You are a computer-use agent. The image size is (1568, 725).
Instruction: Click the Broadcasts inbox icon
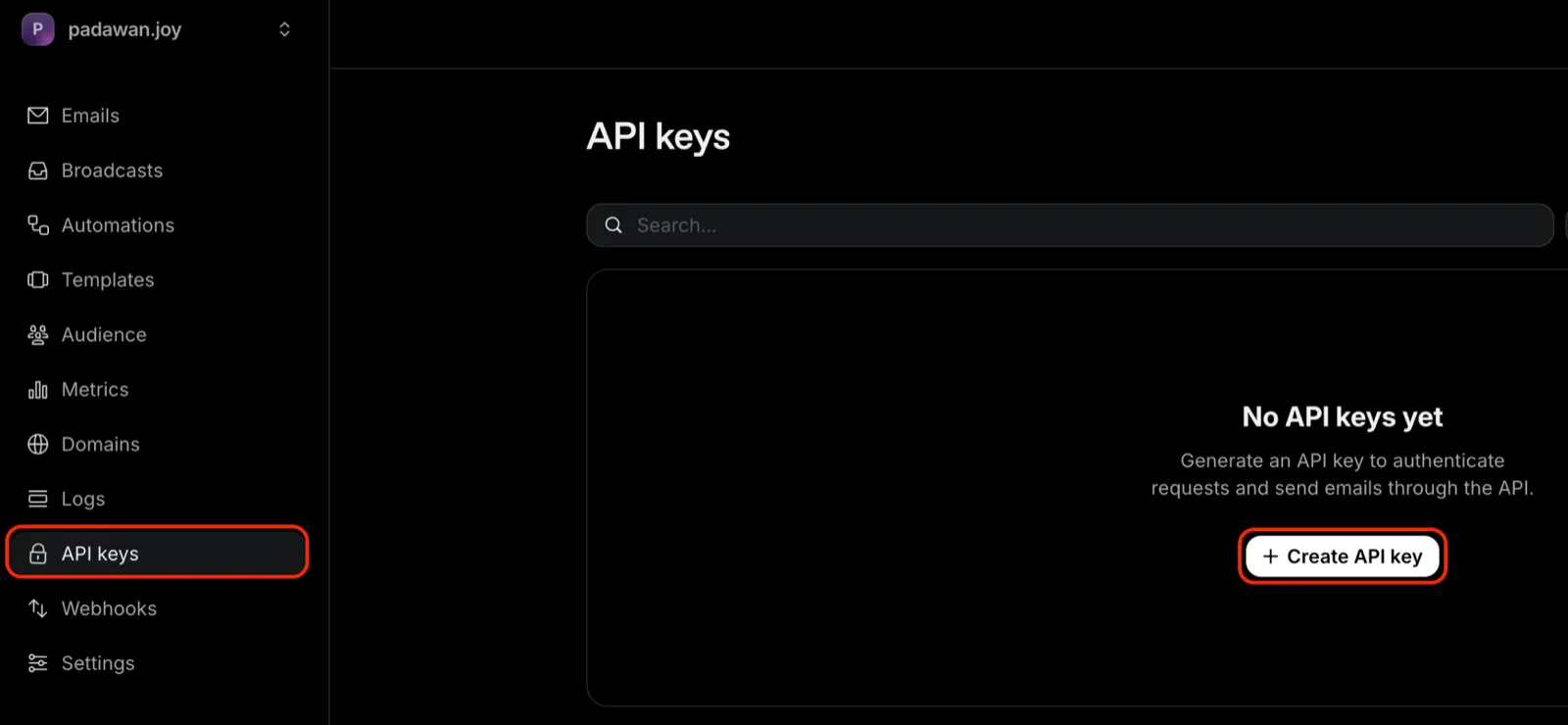(x=38, y=170)
